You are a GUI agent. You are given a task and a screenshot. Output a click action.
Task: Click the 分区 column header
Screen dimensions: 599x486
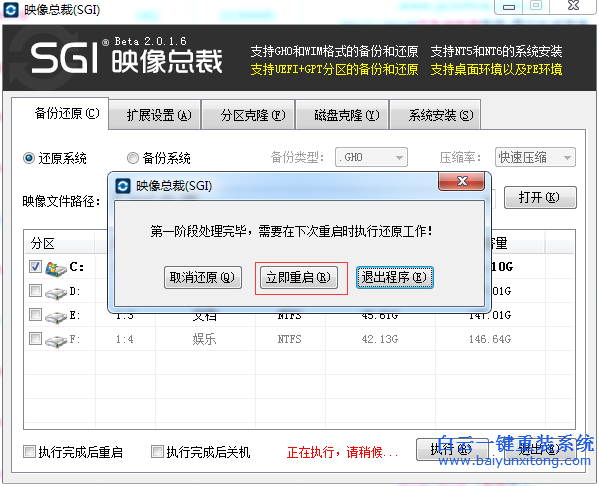point(60,243)
